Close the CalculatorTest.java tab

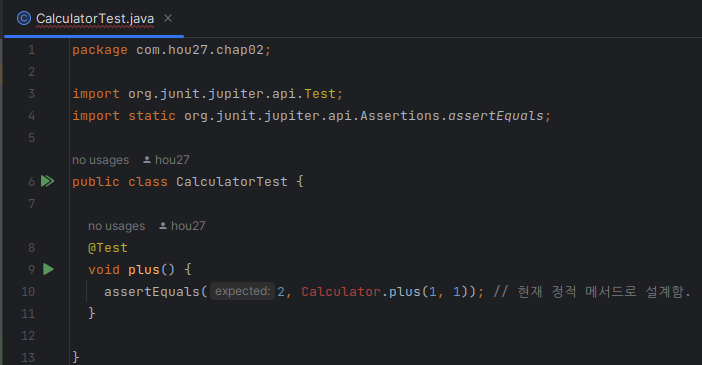tap(168, 18)
